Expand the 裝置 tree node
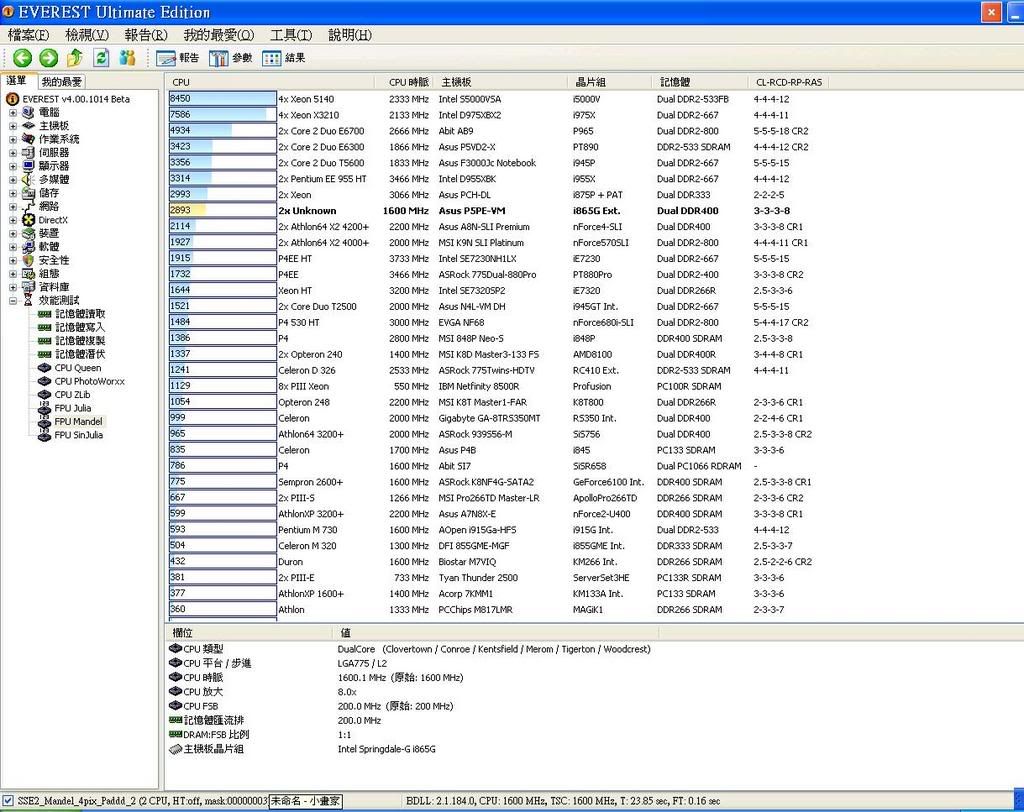The height and width of the screenshot is (812, 1024). [12, 233]
